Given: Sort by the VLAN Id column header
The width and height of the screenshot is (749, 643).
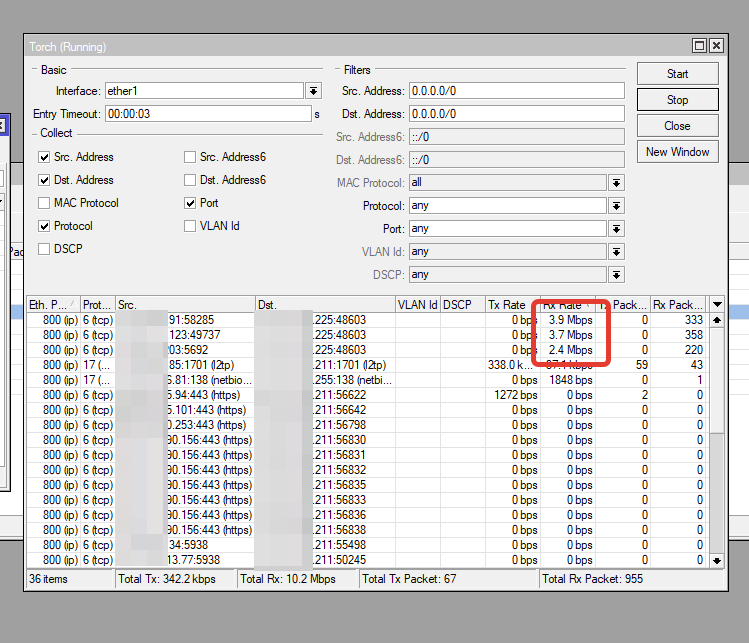Looking at the screenshot, I should pyautogui.click(x=417, y=305).
